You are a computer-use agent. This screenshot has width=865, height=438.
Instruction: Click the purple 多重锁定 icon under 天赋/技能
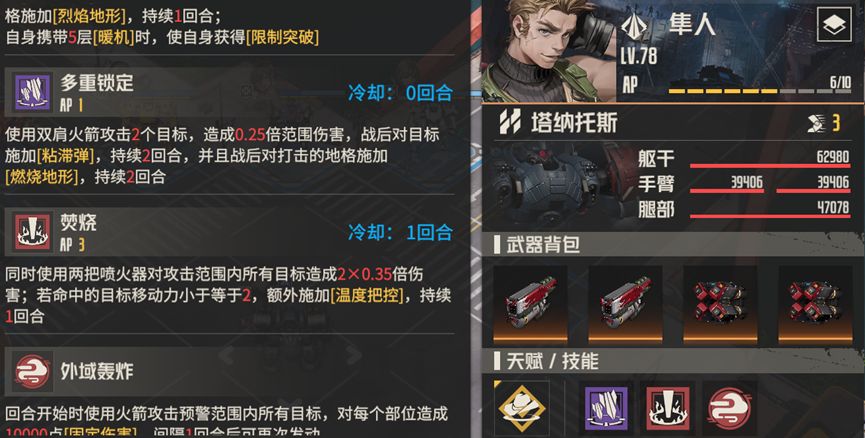pos(606,408)
